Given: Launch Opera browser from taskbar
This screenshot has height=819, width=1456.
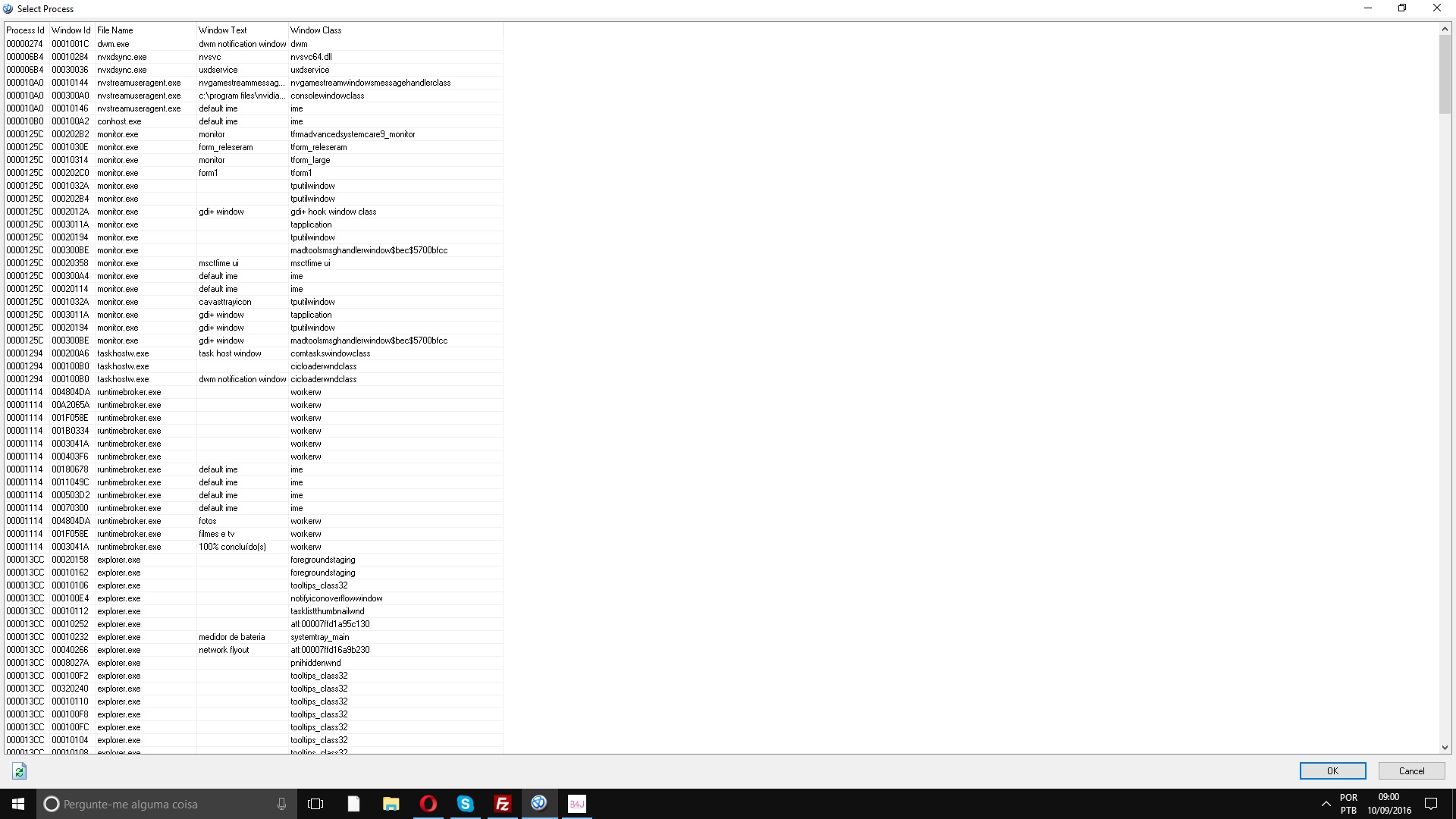Looking at the screenshot, I should 428,804.
